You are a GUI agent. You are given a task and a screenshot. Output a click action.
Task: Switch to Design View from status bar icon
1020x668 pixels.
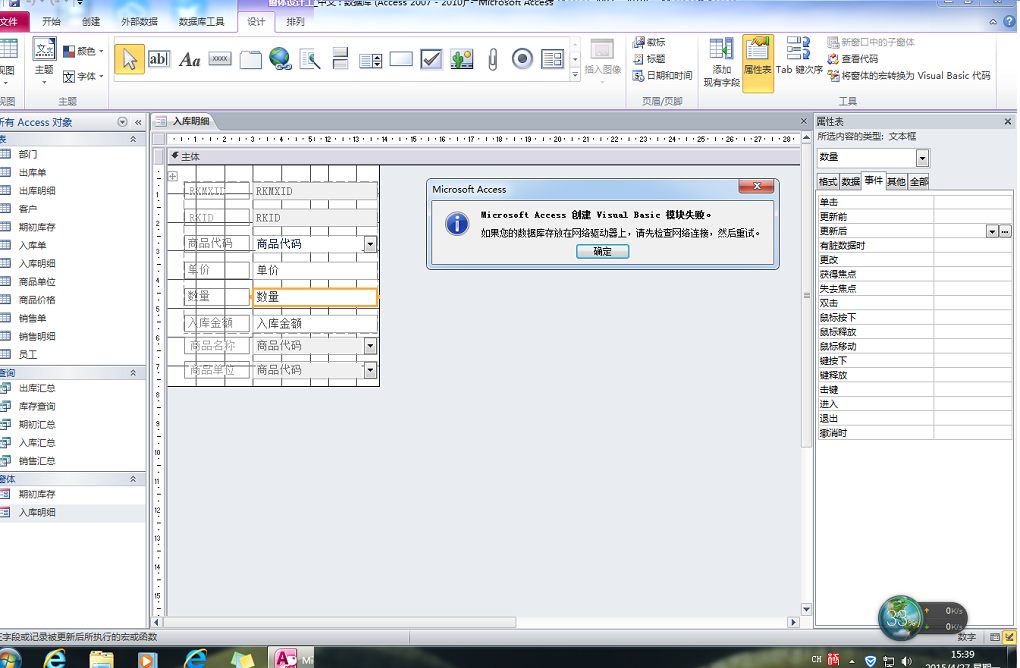pyautogui.click(x=1010, y=637)
